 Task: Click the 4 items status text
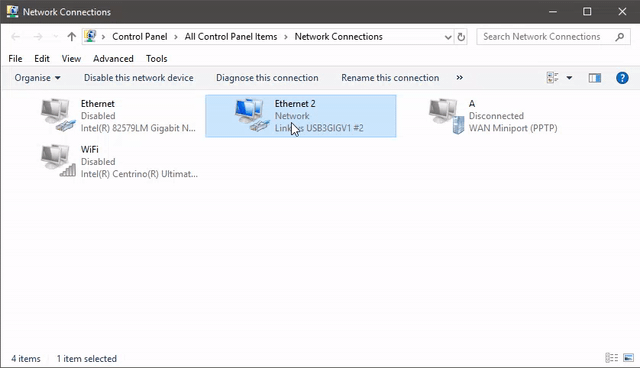click(x=26, y=359)
